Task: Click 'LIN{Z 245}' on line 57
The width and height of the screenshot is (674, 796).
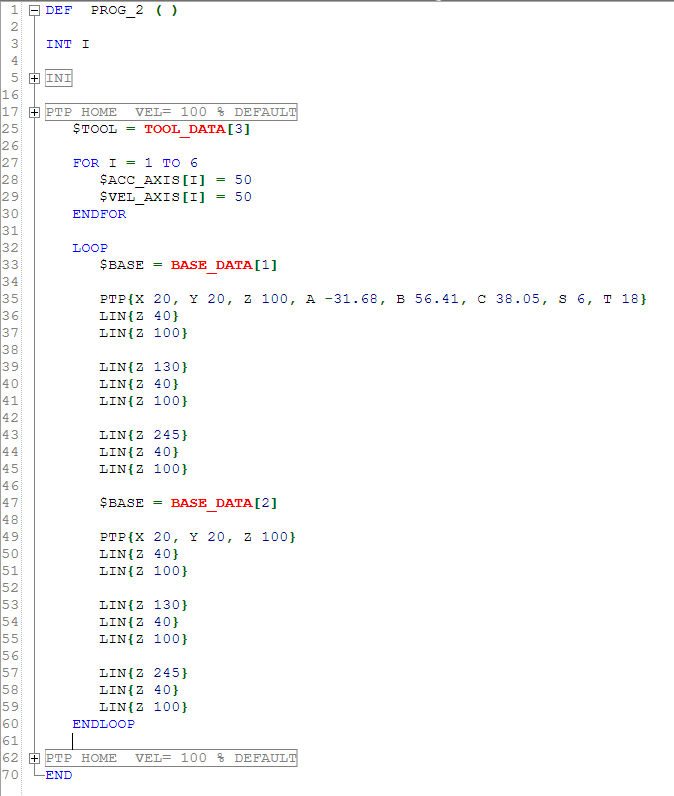Action: tap(144, 673)
